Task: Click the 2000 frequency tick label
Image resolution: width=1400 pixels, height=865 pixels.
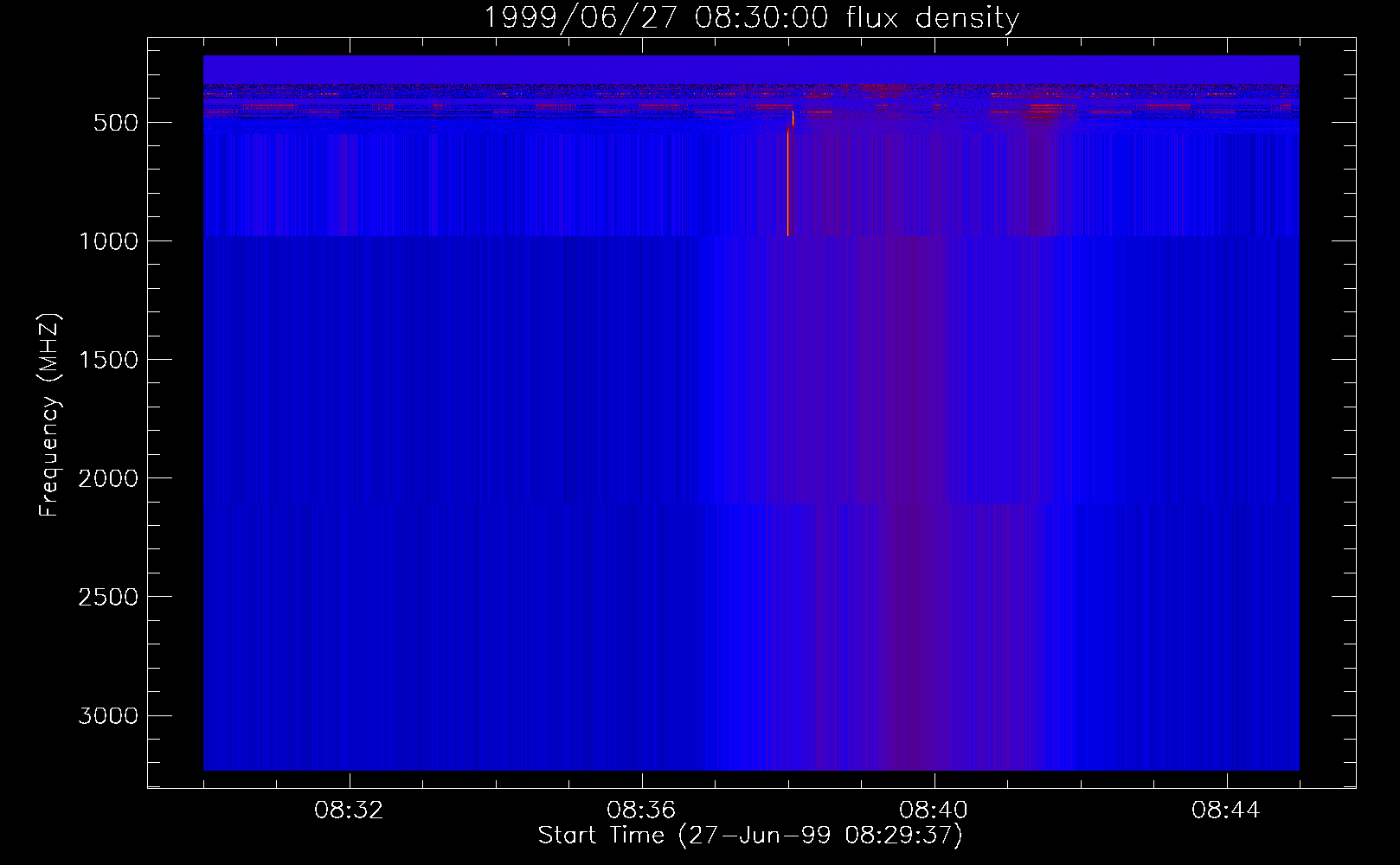Action: click(x=109, y=478)
